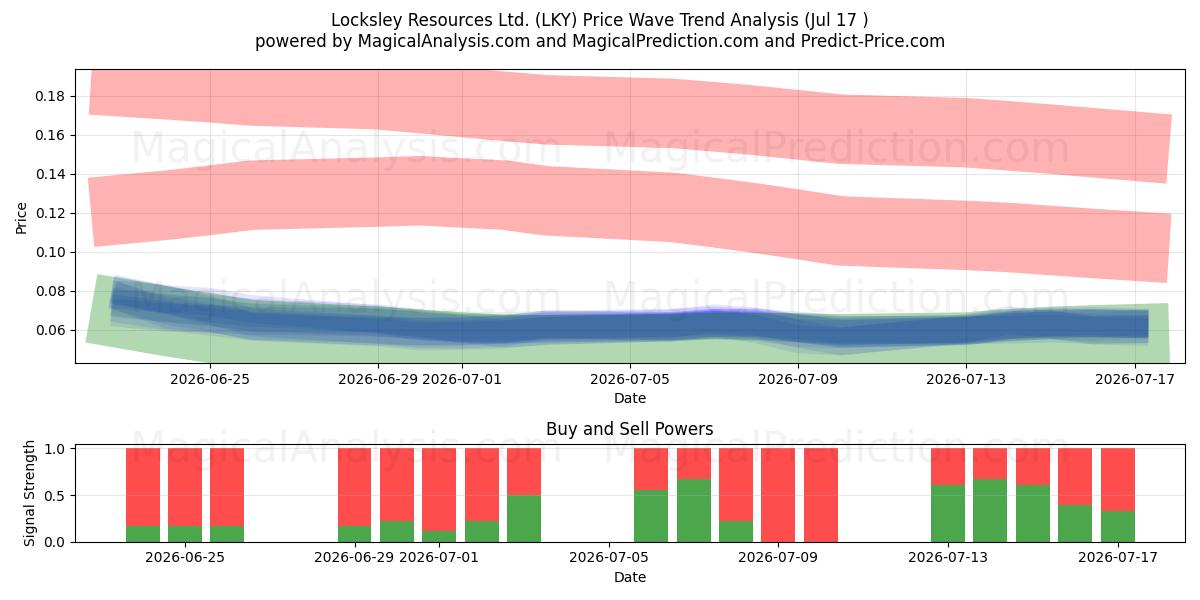Select the 0.16 price axis tick
Image resolution: width=1200 pixels, height=600 pixels.
[51, 135]
